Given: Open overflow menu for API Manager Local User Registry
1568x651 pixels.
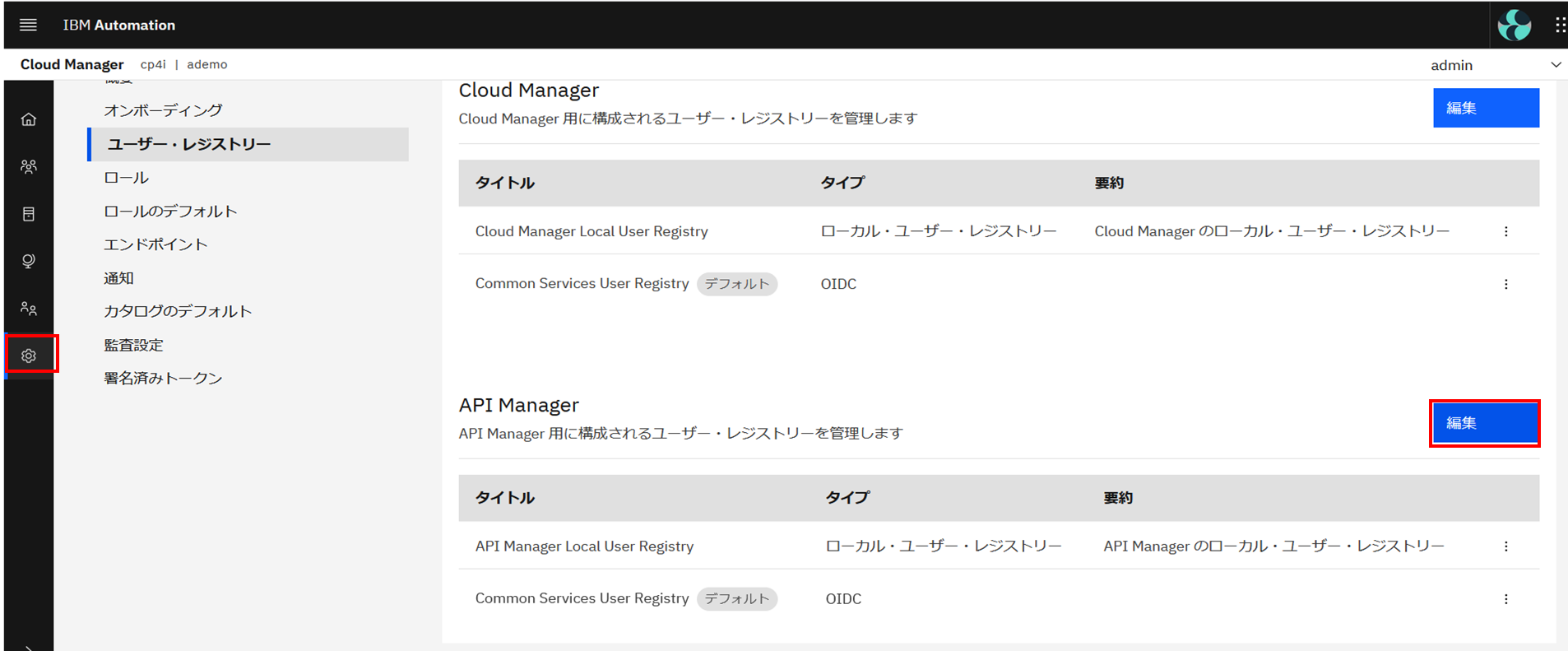Looking at the screenshot, I should point(1506,546).
